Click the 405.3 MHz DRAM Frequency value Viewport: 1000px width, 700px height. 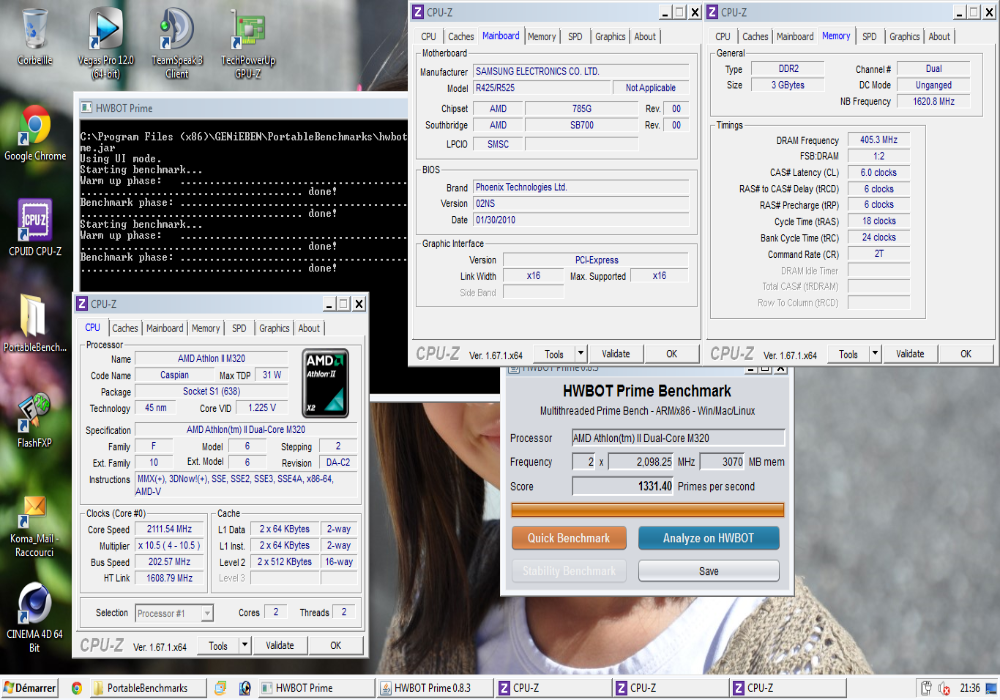[878, 140]
